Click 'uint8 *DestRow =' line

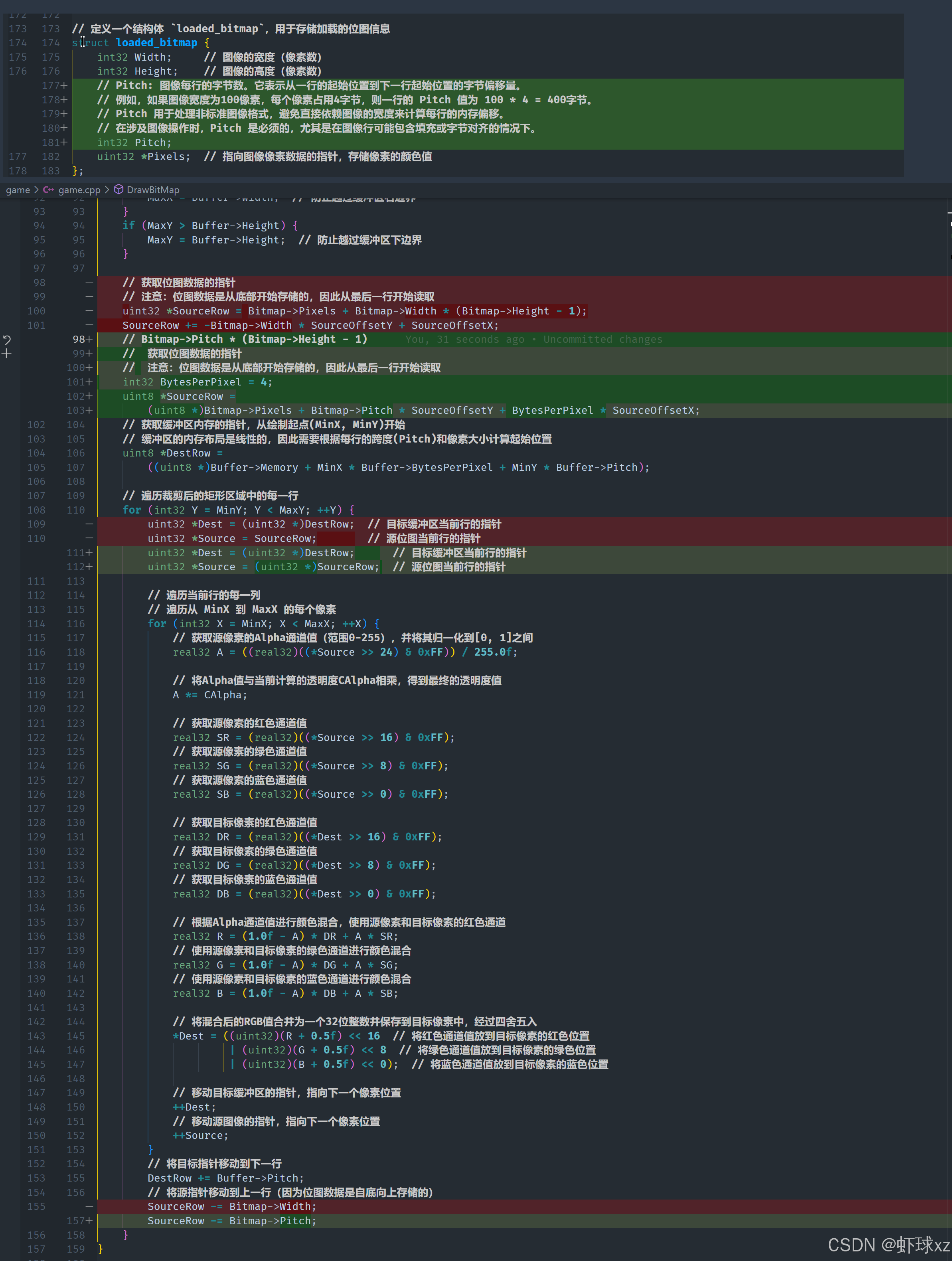173,453
